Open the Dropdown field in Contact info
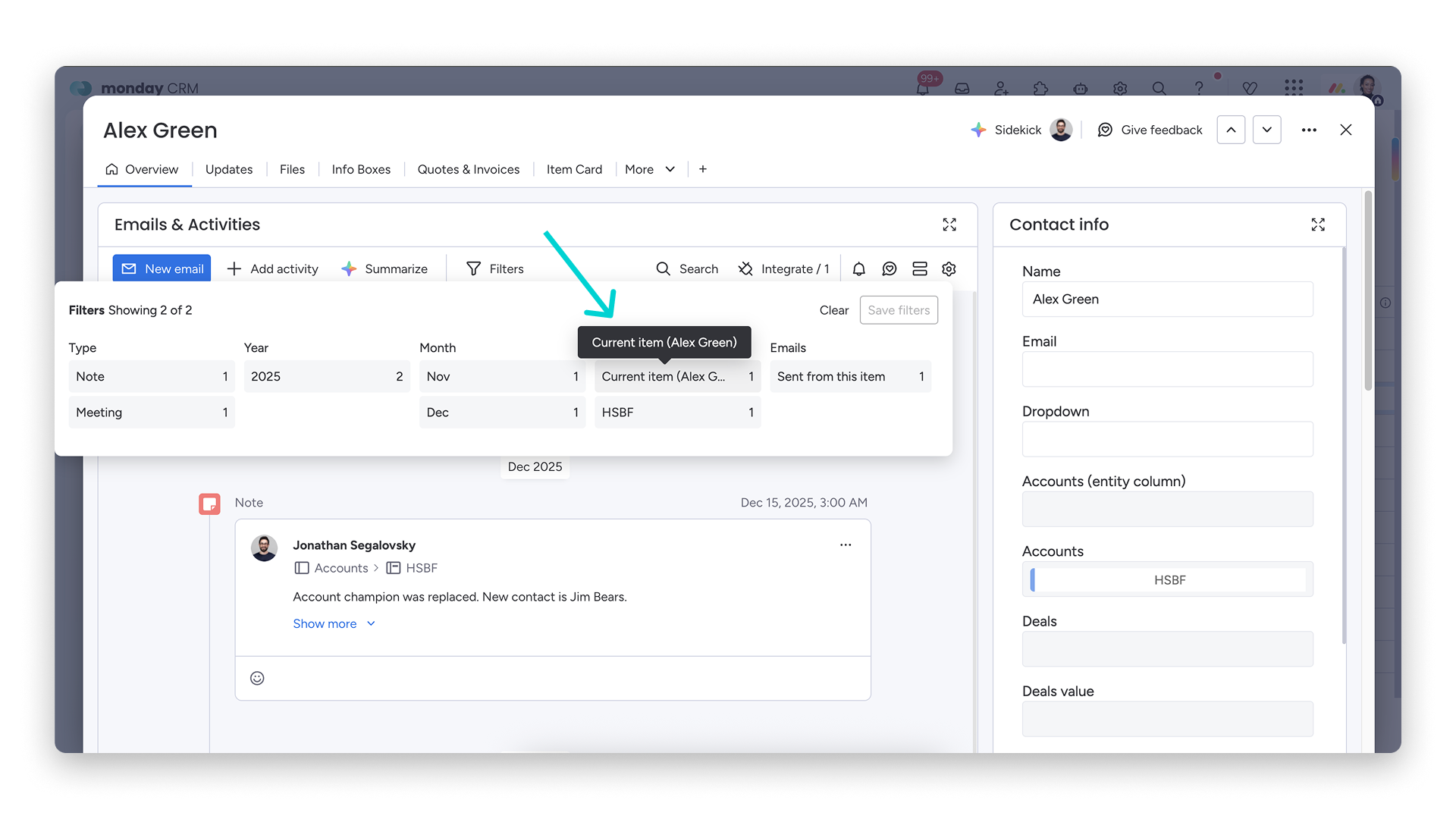Viewport: 1456px width, 819px height. [x=1167, y=439]
